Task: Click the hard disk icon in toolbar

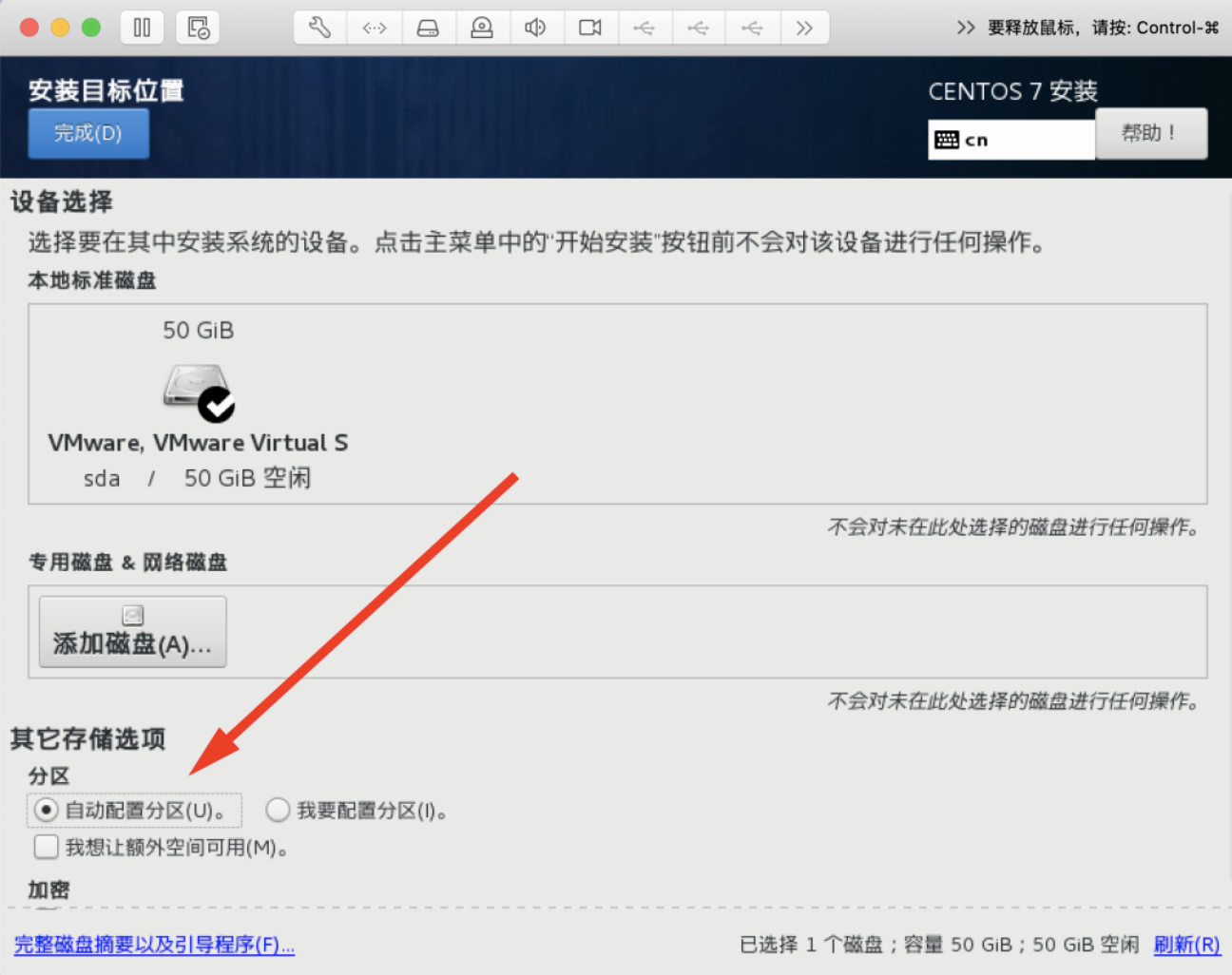Action: click(429, 28)
